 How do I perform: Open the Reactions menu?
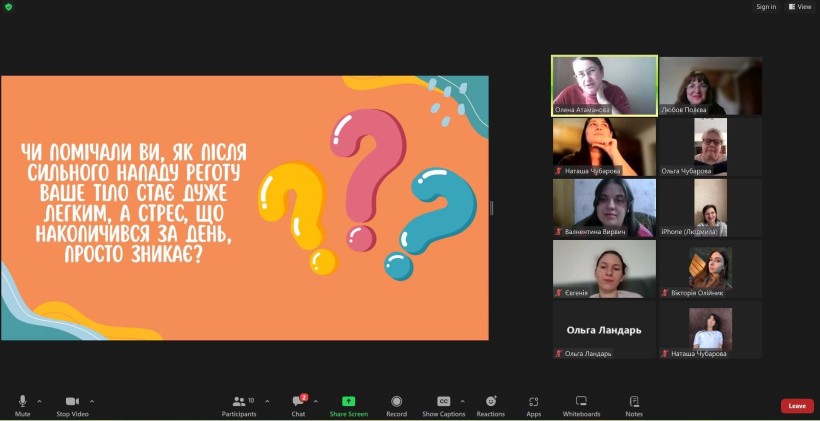(490, 404)
